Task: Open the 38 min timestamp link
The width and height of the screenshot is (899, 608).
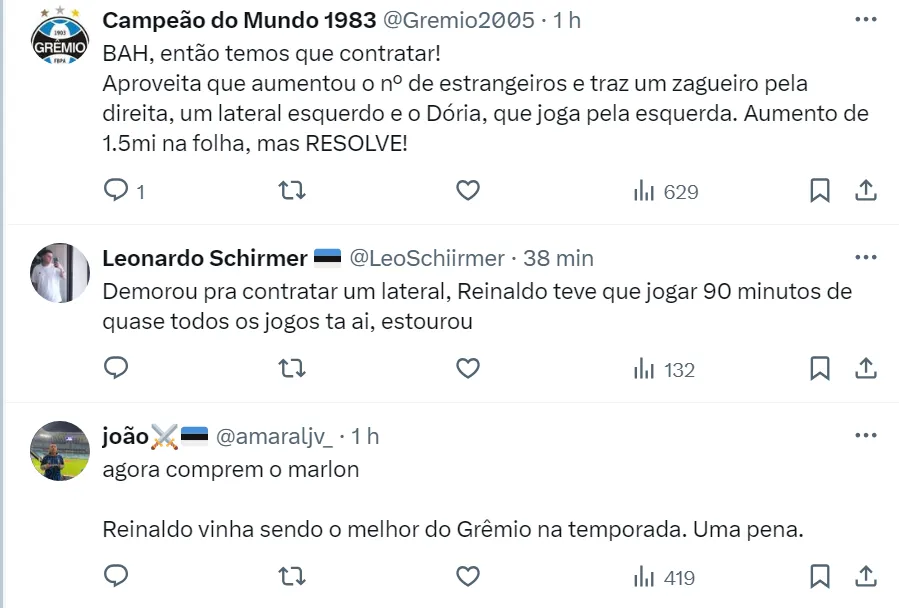Action: pyautogui.click(x=558, y=258)
